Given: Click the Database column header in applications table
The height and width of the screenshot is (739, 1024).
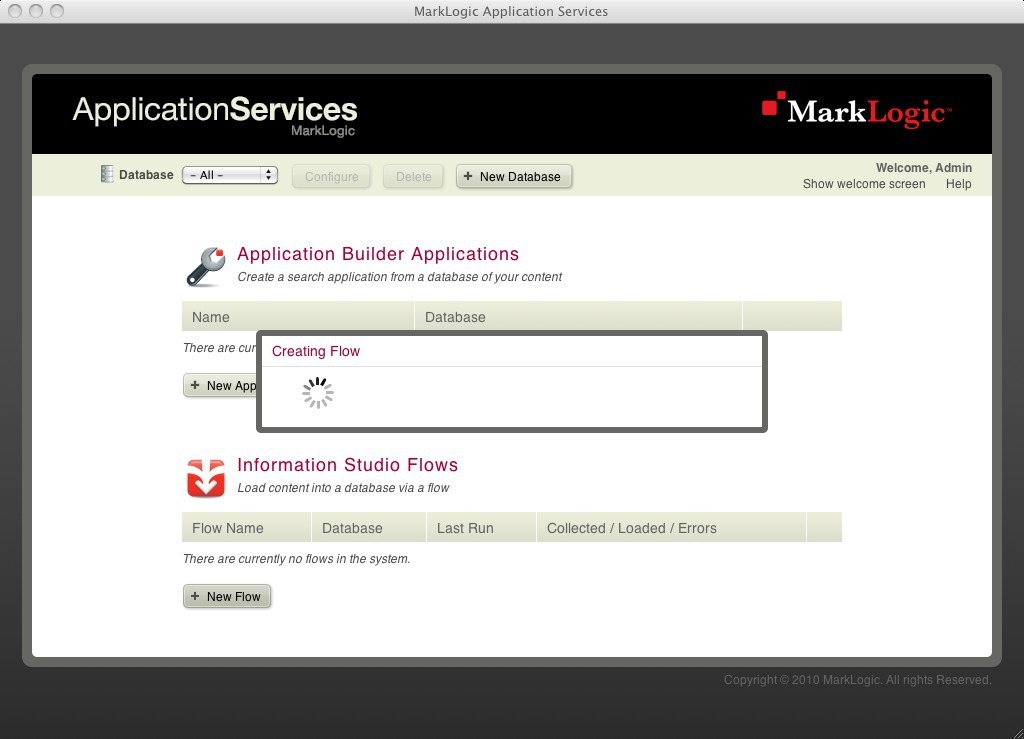Looking at the screenshot, I should [579, 317].
